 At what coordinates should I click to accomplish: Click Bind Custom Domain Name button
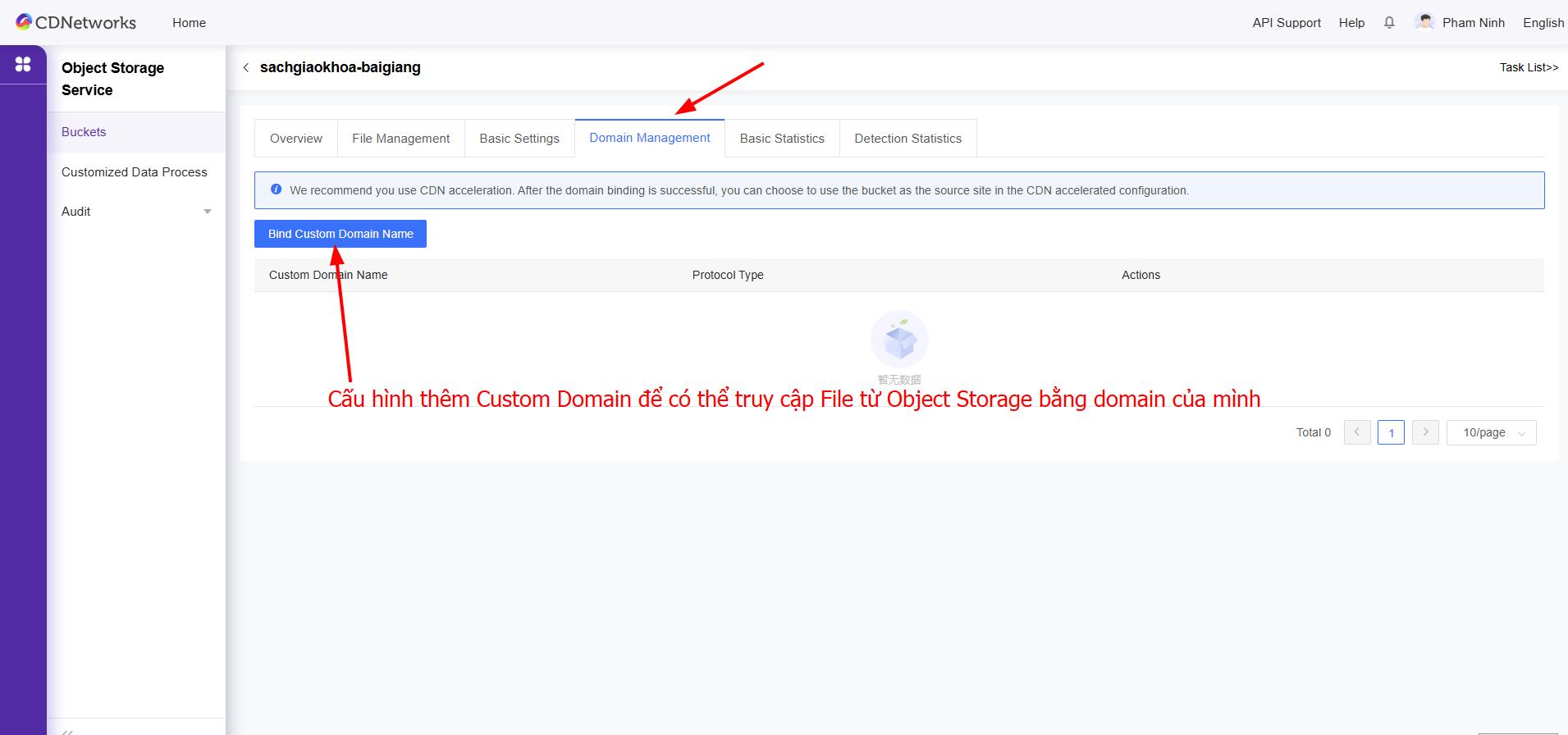tap(341, 234)
